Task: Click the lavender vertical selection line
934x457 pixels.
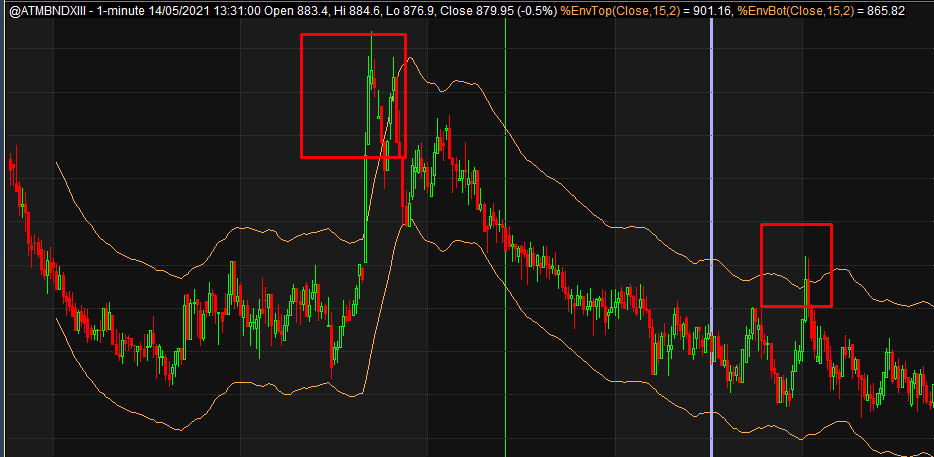Action: click(x=712, y=237)
